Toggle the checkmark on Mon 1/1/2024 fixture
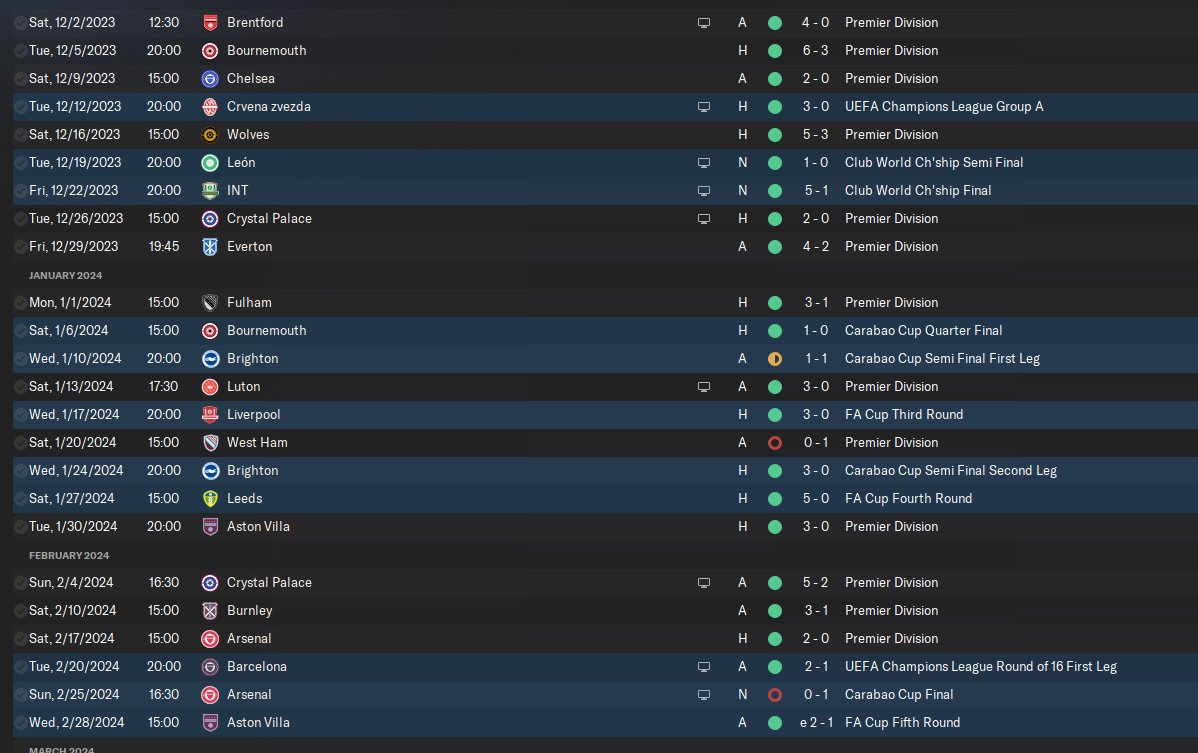Image resolution: width=1198 pixels, height=753 pixels. (x=20, y=303)
